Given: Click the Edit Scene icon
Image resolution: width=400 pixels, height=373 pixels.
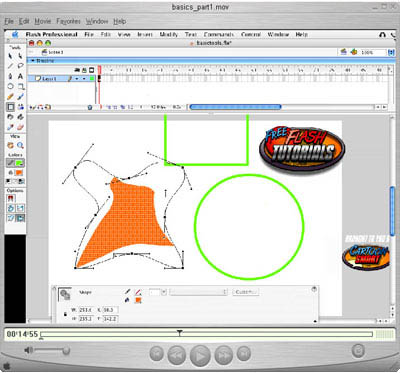Looking at the screenshot, I should point(343,52).
